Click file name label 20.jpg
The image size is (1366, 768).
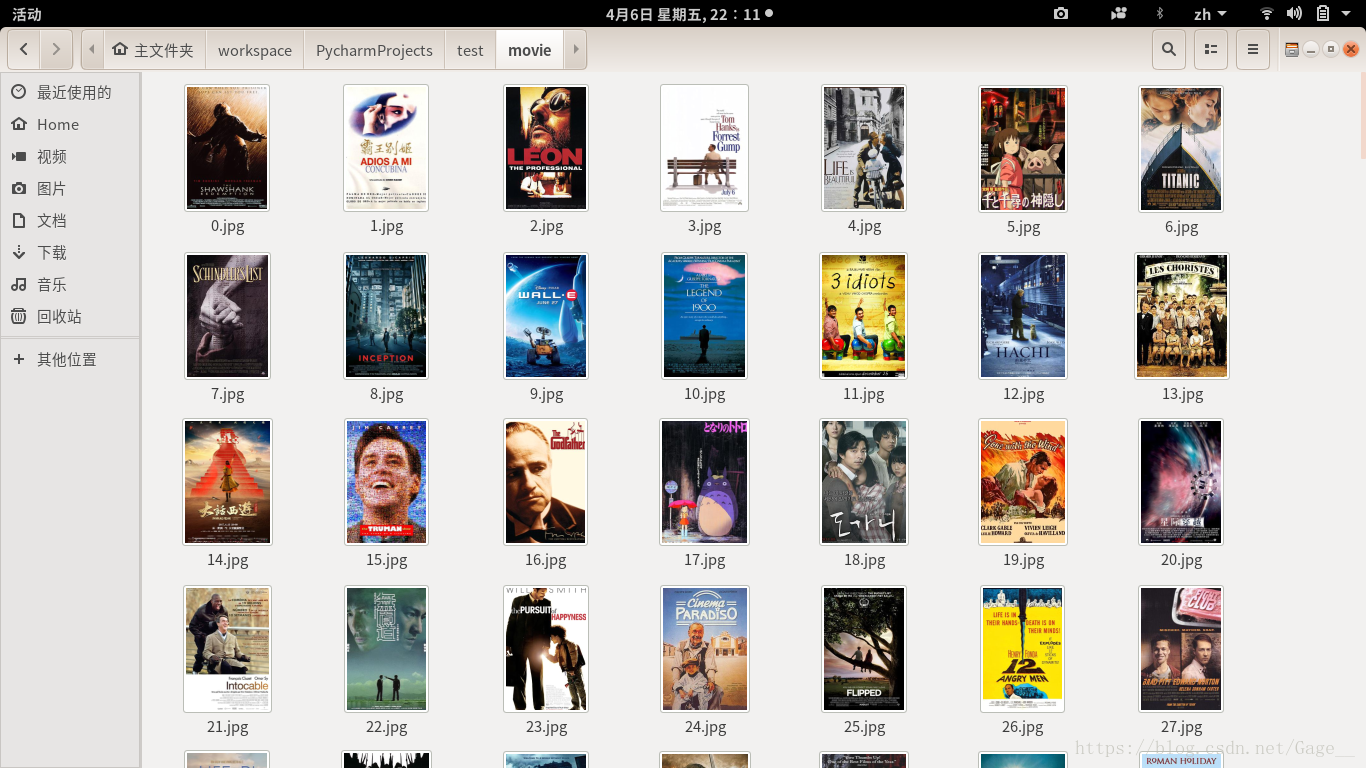point(1182,560)
